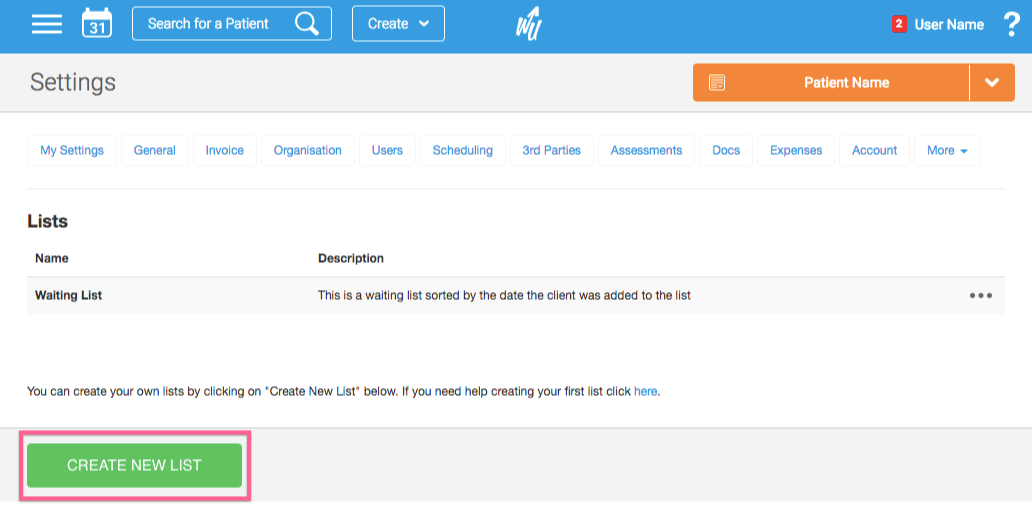The image size is (1032, 506).
Task: Expand the More settings menu
Action: (947, 151)
